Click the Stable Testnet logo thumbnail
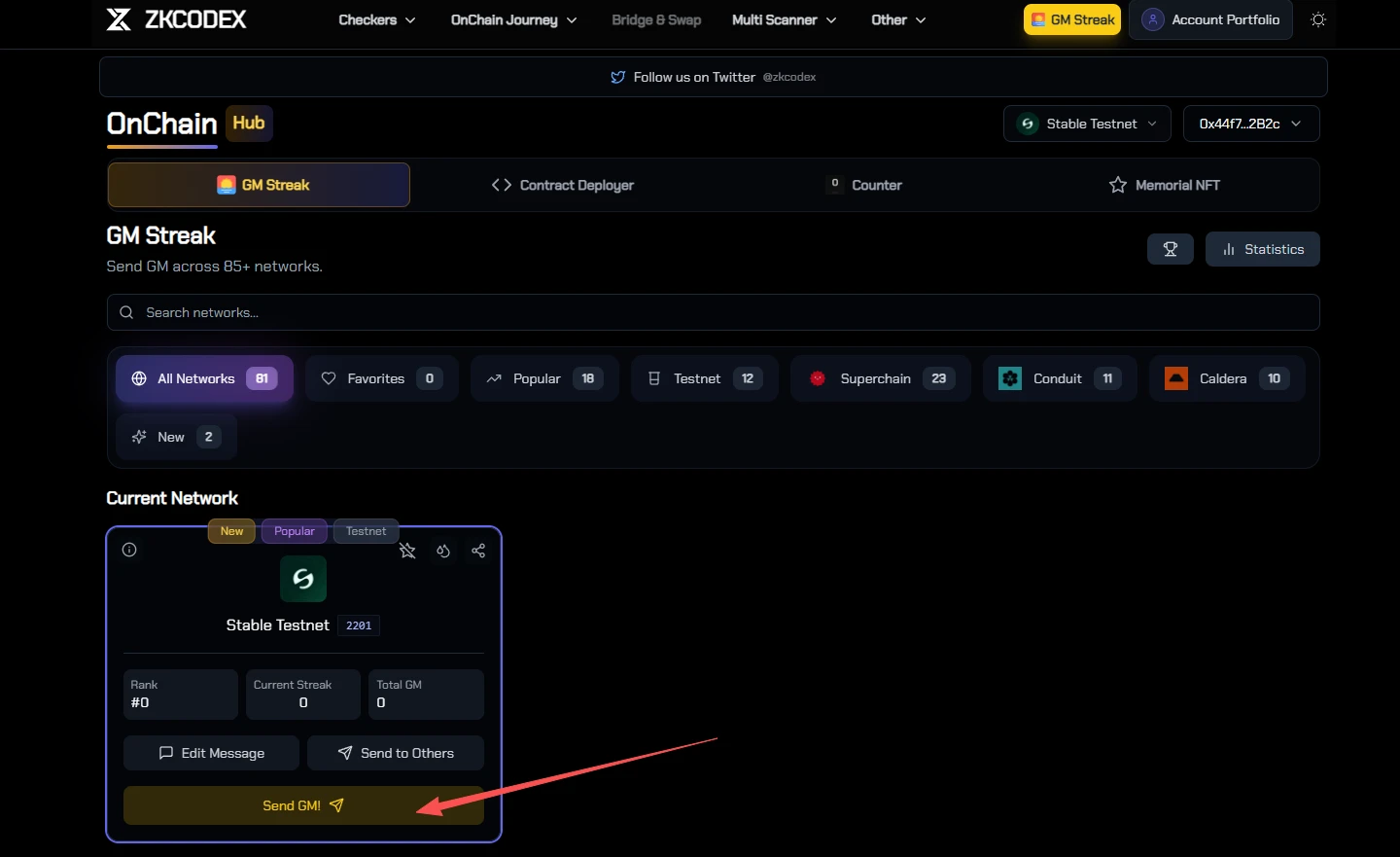 tap(303, 579)
